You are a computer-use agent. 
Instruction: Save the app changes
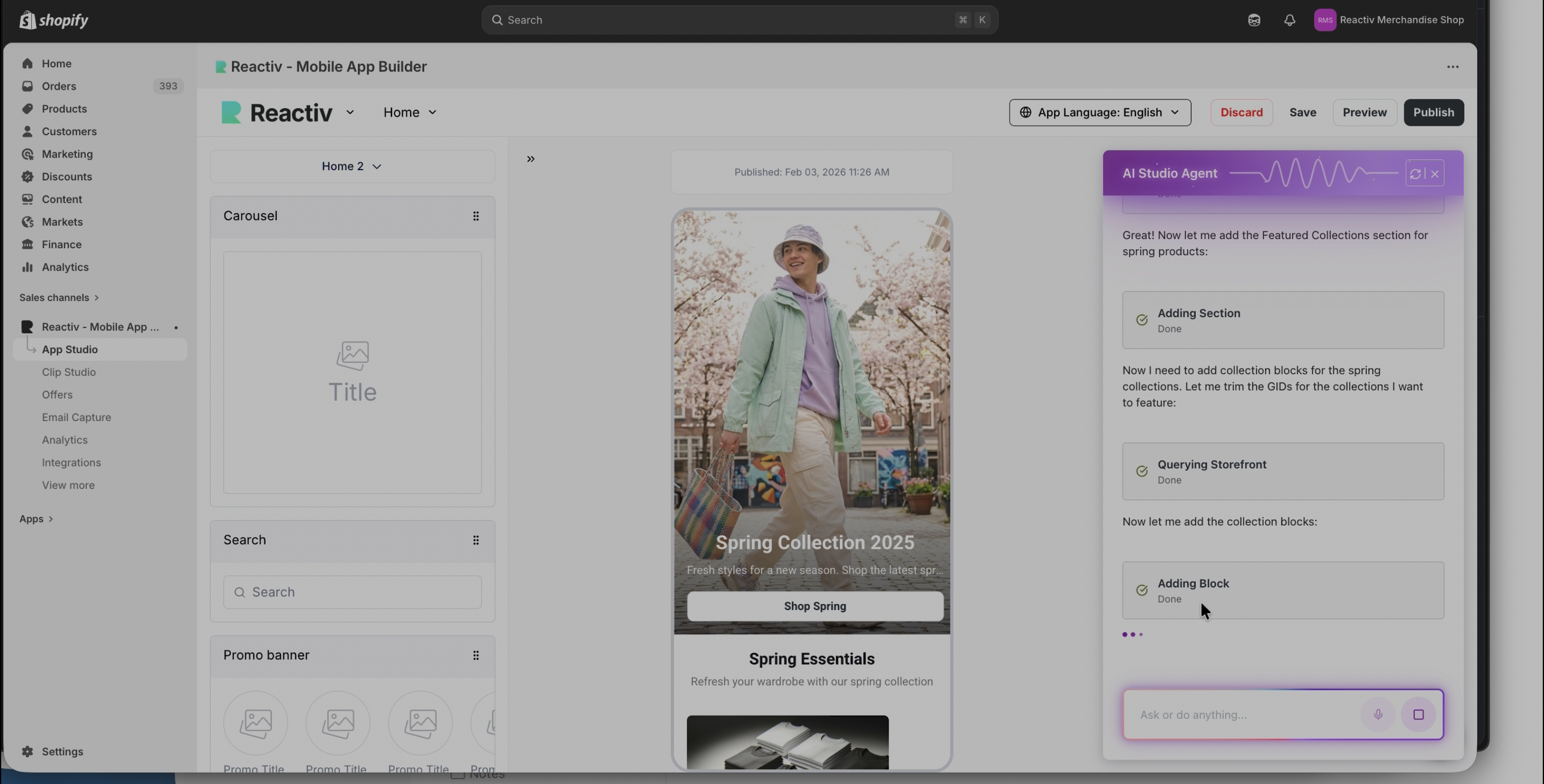point(1302,113)
